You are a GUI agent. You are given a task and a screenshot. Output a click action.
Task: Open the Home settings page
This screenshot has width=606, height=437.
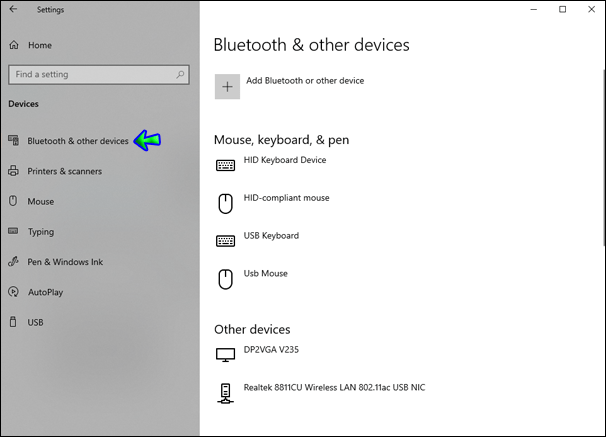tap(40, 45)
